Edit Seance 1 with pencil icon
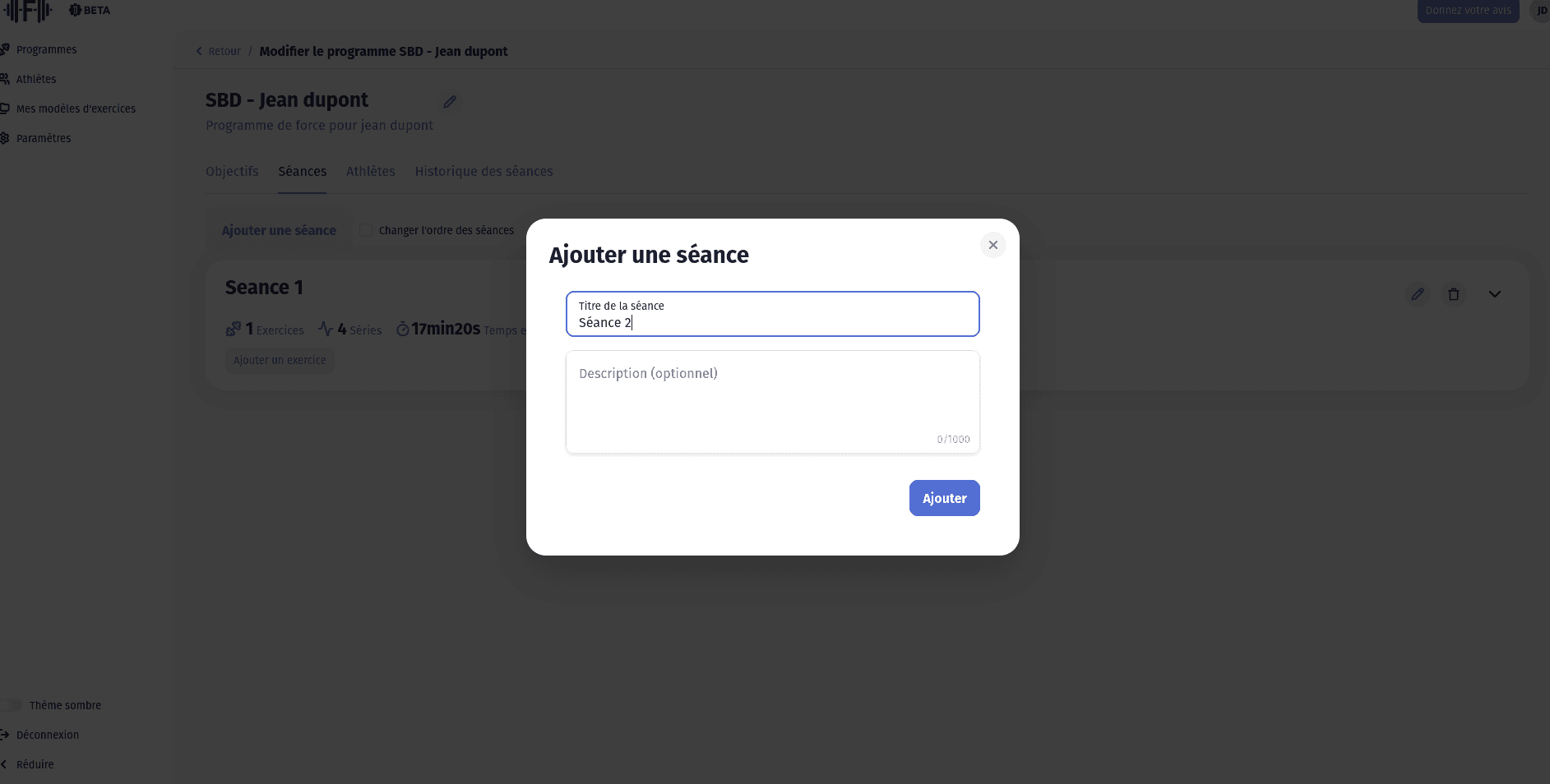This screenshot has width=1550, height=784. 1418,294
